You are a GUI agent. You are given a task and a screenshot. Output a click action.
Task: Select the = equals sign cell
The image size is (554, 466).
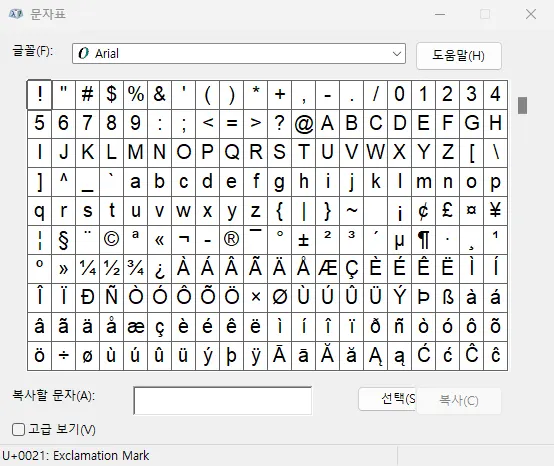pyautogui.click(x=231, y=124)
